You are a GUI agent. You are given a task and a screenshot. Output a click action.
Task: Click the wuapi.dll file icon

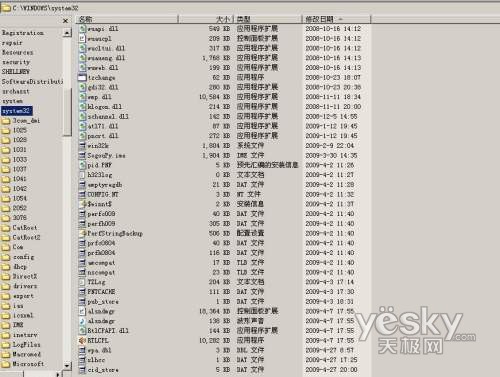coord(82,29)
